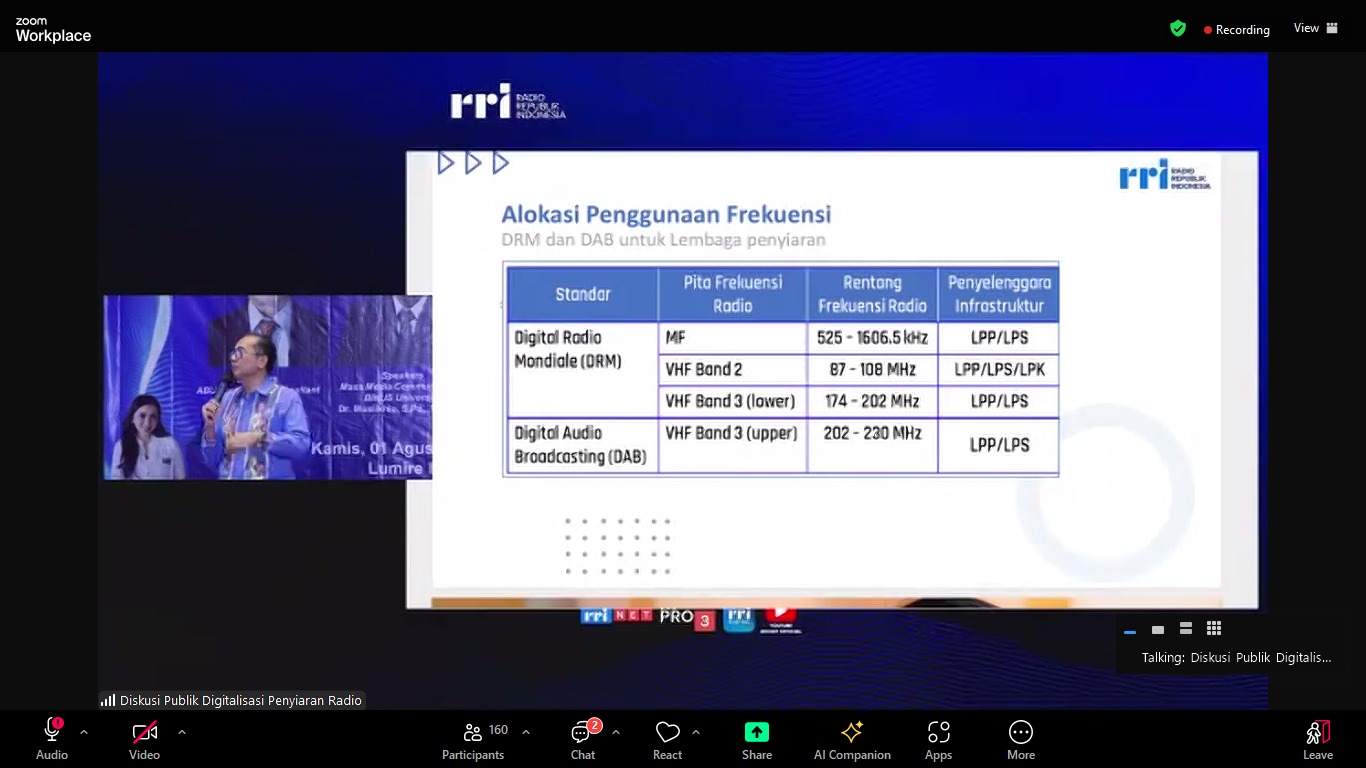This screenshot has height=768, width=1366.
Task: Switch to grid thumbnail view icon
Action: [1214, 629]
